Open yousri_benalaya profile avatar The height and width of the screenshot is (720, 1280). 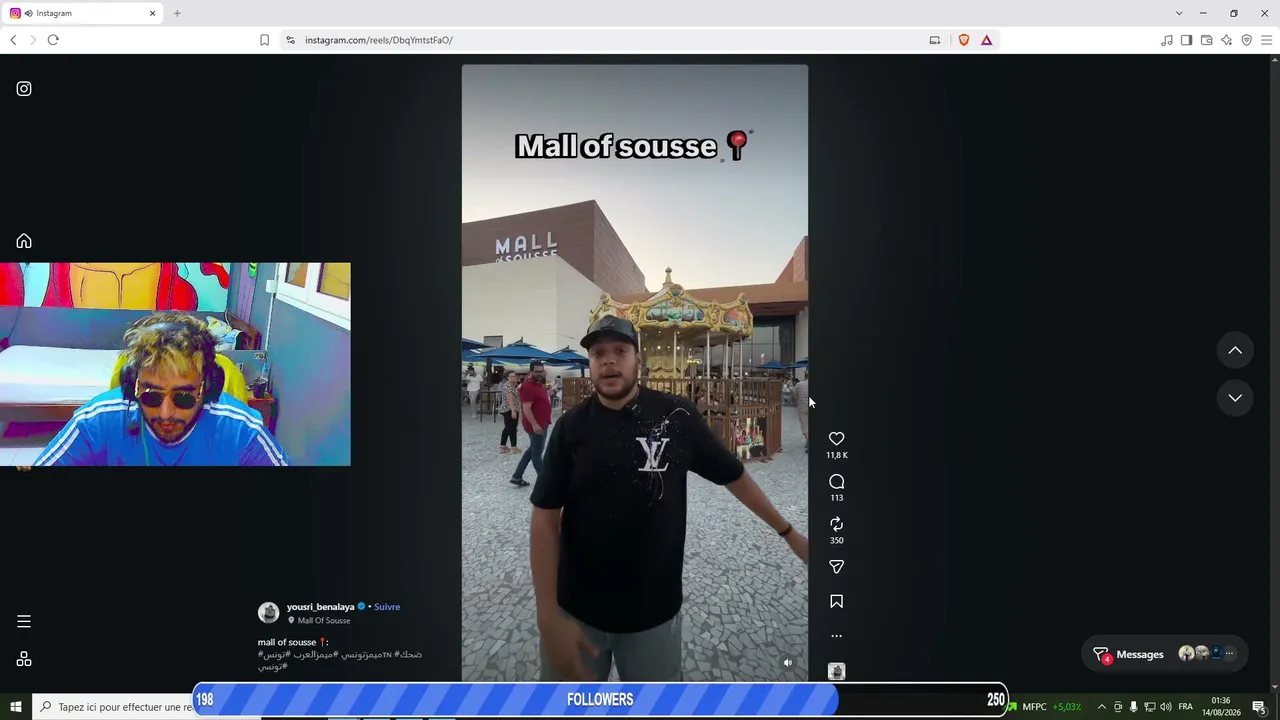[x=268, y=613]
